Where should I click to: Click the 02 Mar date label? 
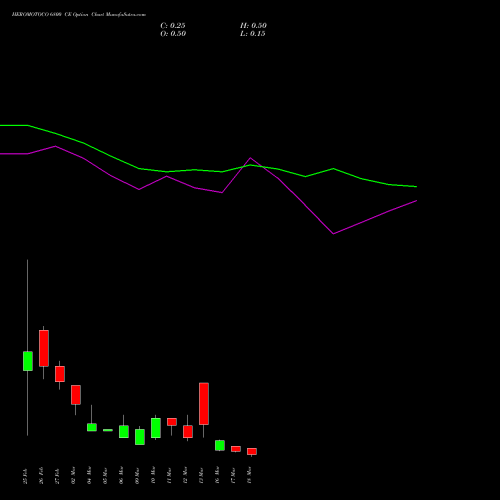tap(74, 475)
